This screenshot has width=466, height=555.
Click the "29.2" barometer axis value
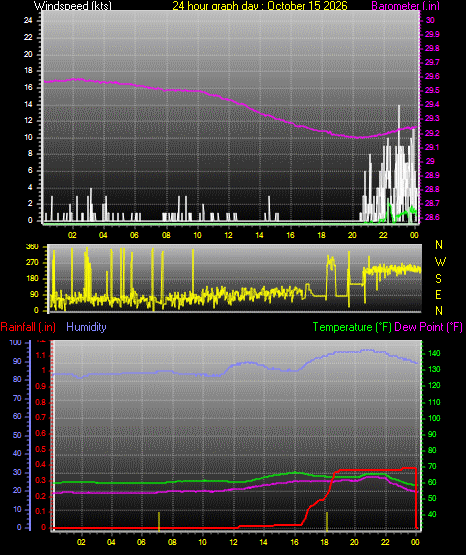pos(432,133)
